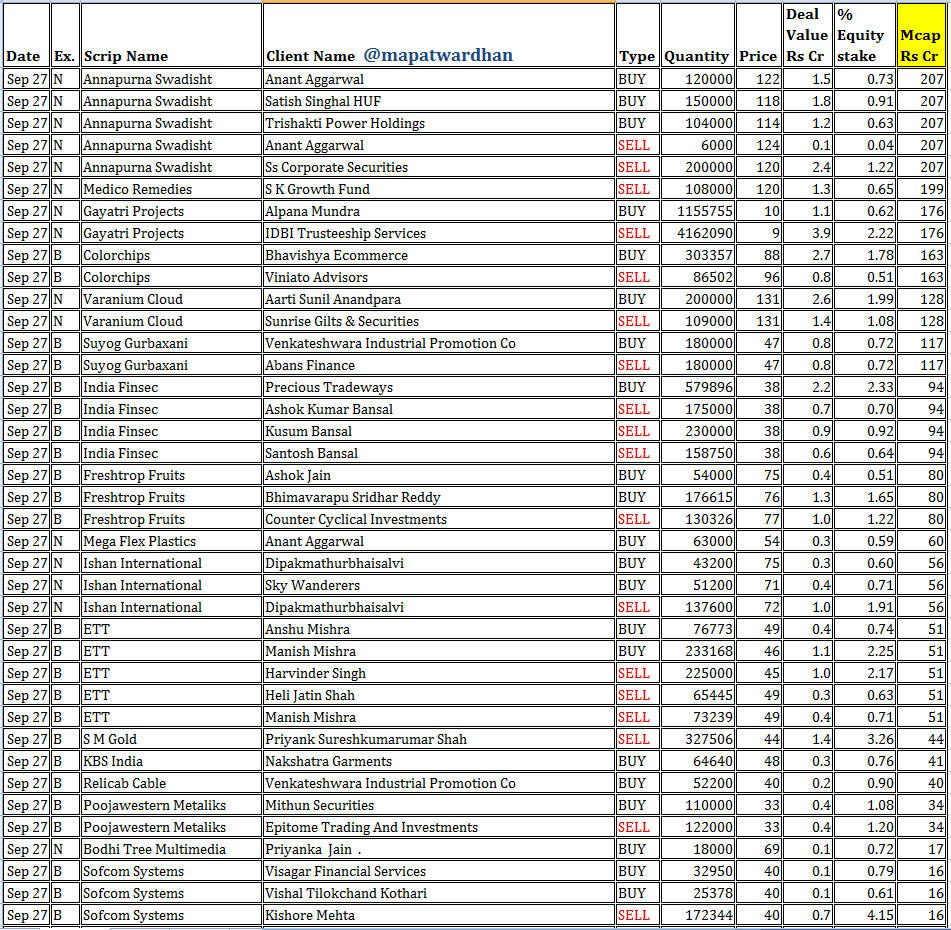Select equity stake 3.26 cell
This screenshot has height=930, width=951.
pos(865,739)
